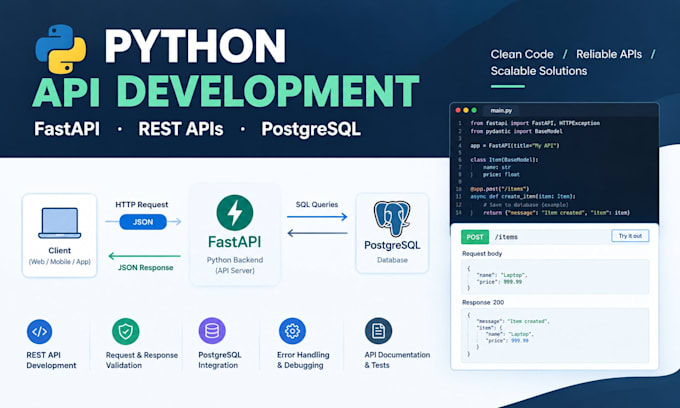This screenshot has width=680, height=408.
Task: Click the Request & Response Validation label
Action: point(142,360)
